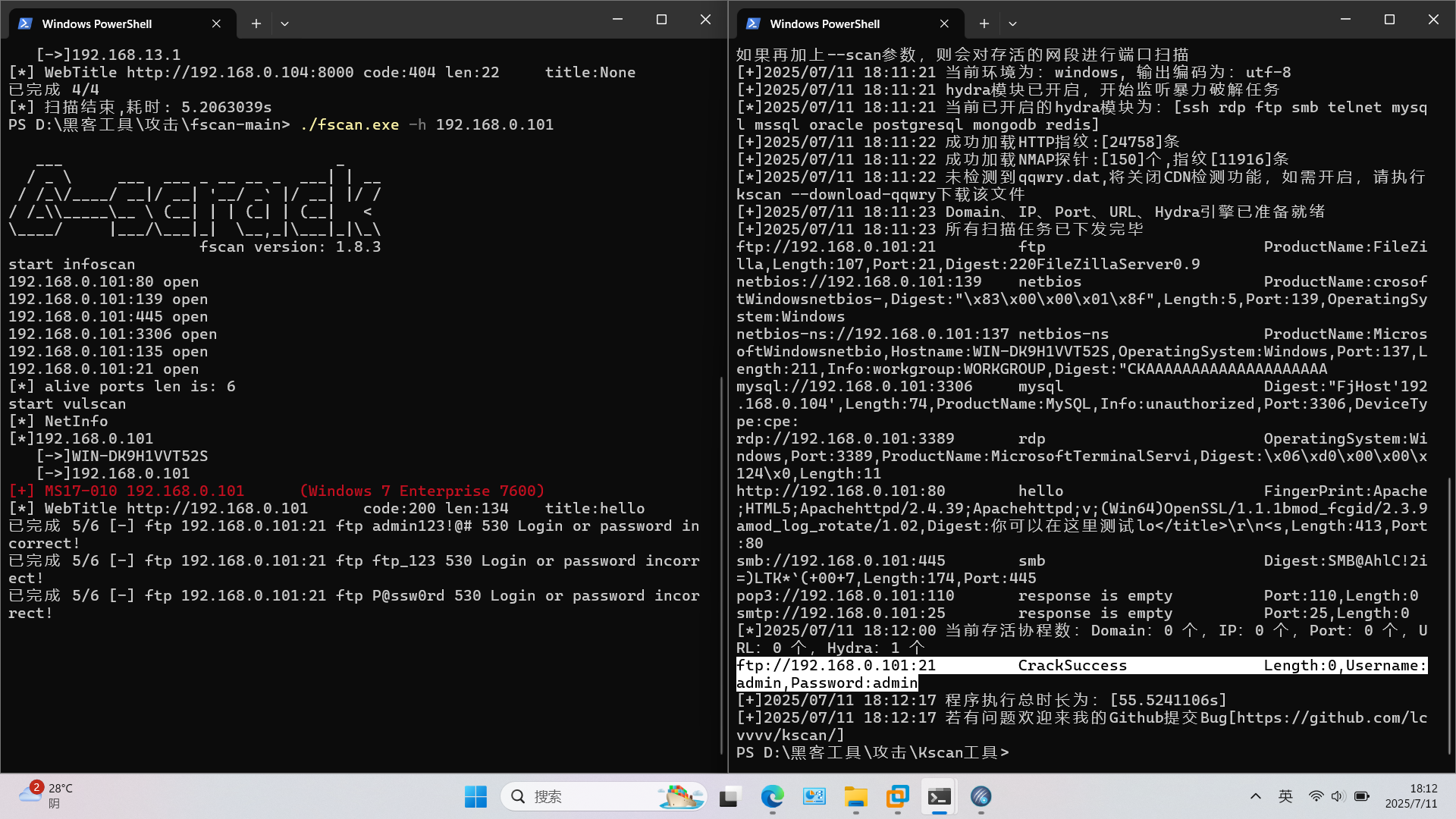
Task: Click the 'smb://192.168.0.101:445' line
Action: click(841, 560)
